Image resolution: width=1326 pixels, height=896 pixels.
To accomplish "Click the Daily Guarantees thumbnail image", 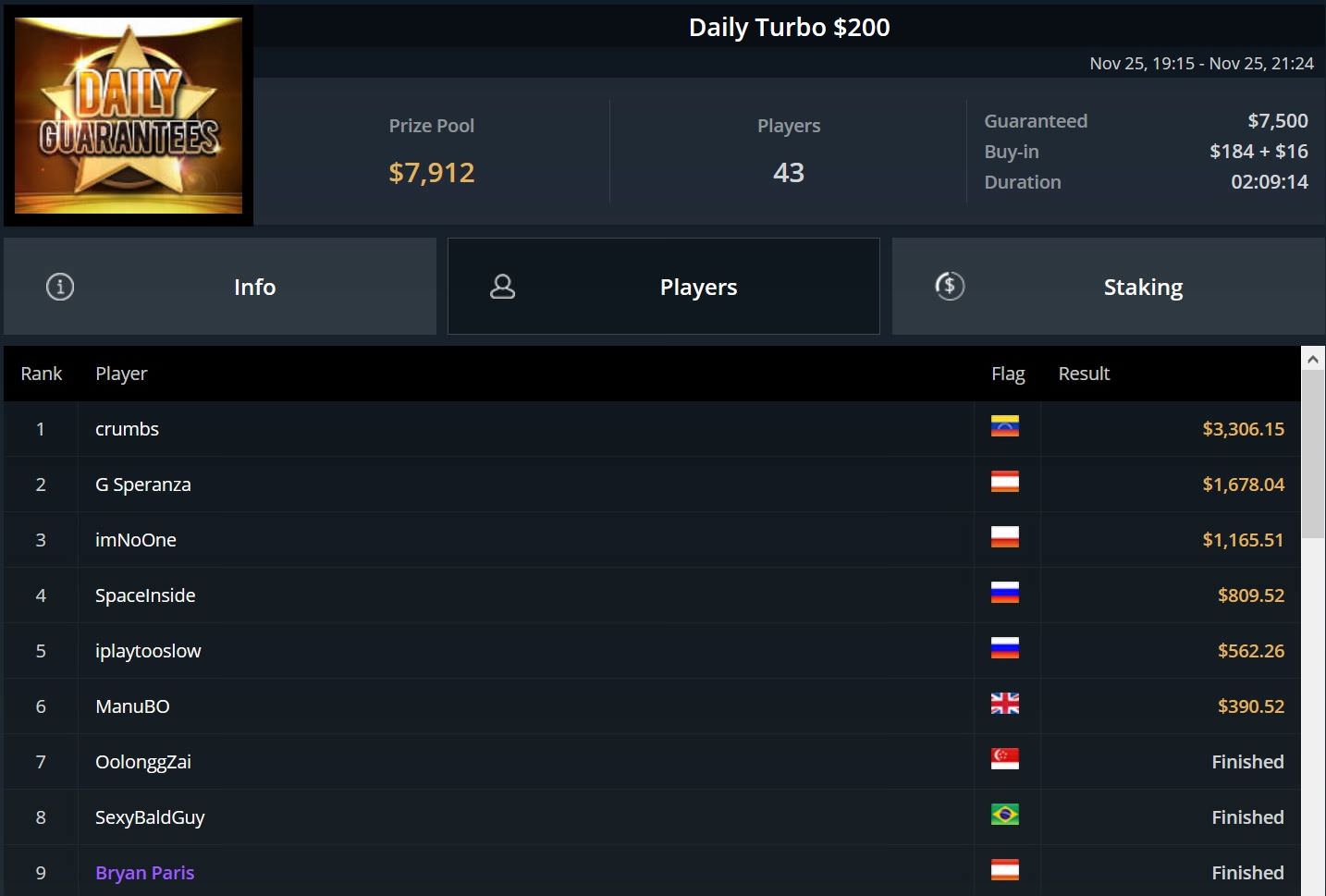I will click(x=129, y=116).
